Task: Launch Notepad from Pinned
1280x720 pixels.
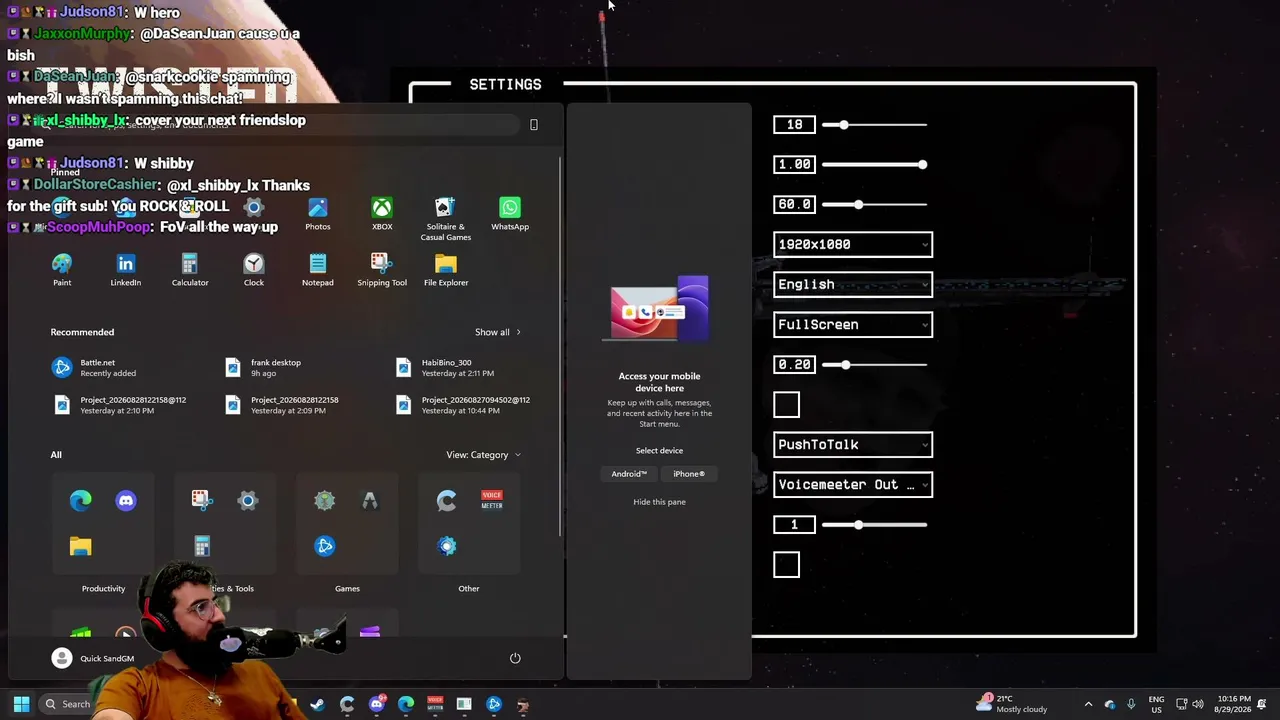Action: click(318, 270)
